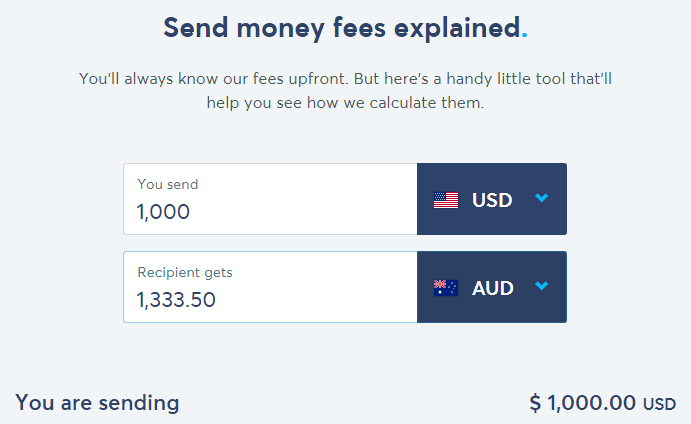
Task: Select the 1,000 value in send box
Action: pos(163,212)
